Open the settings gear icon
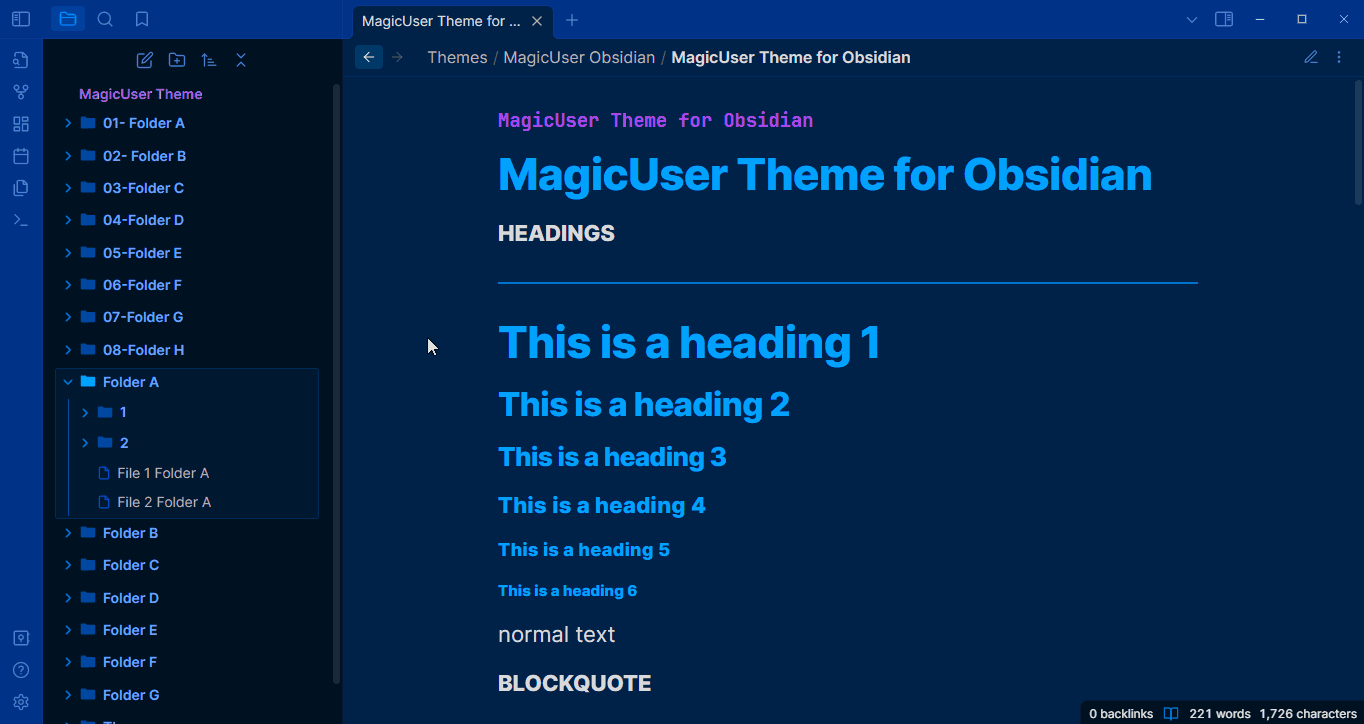1364x724 pixels. tap(21, 702)
